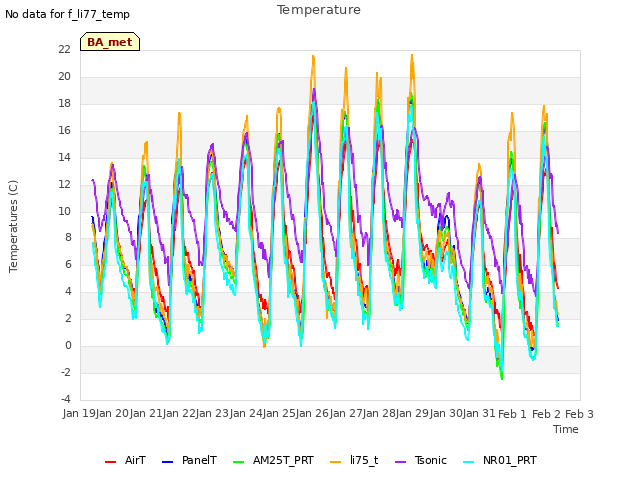Click the Feb 3 x-axis tick label

click(579, 414)
